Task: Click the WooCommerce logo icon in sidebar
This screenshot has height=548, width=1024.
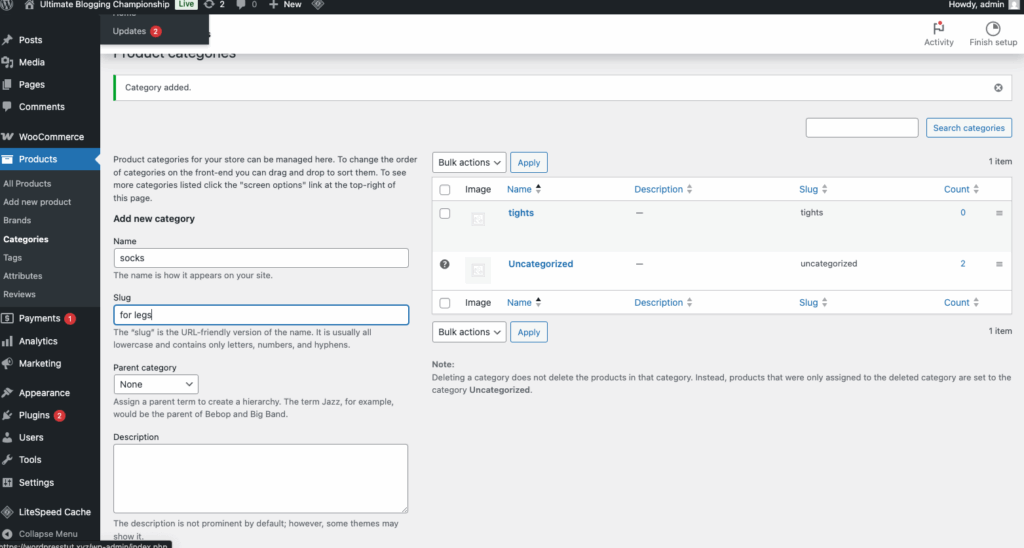Action: pyautogui.click(x=7, y=137)
